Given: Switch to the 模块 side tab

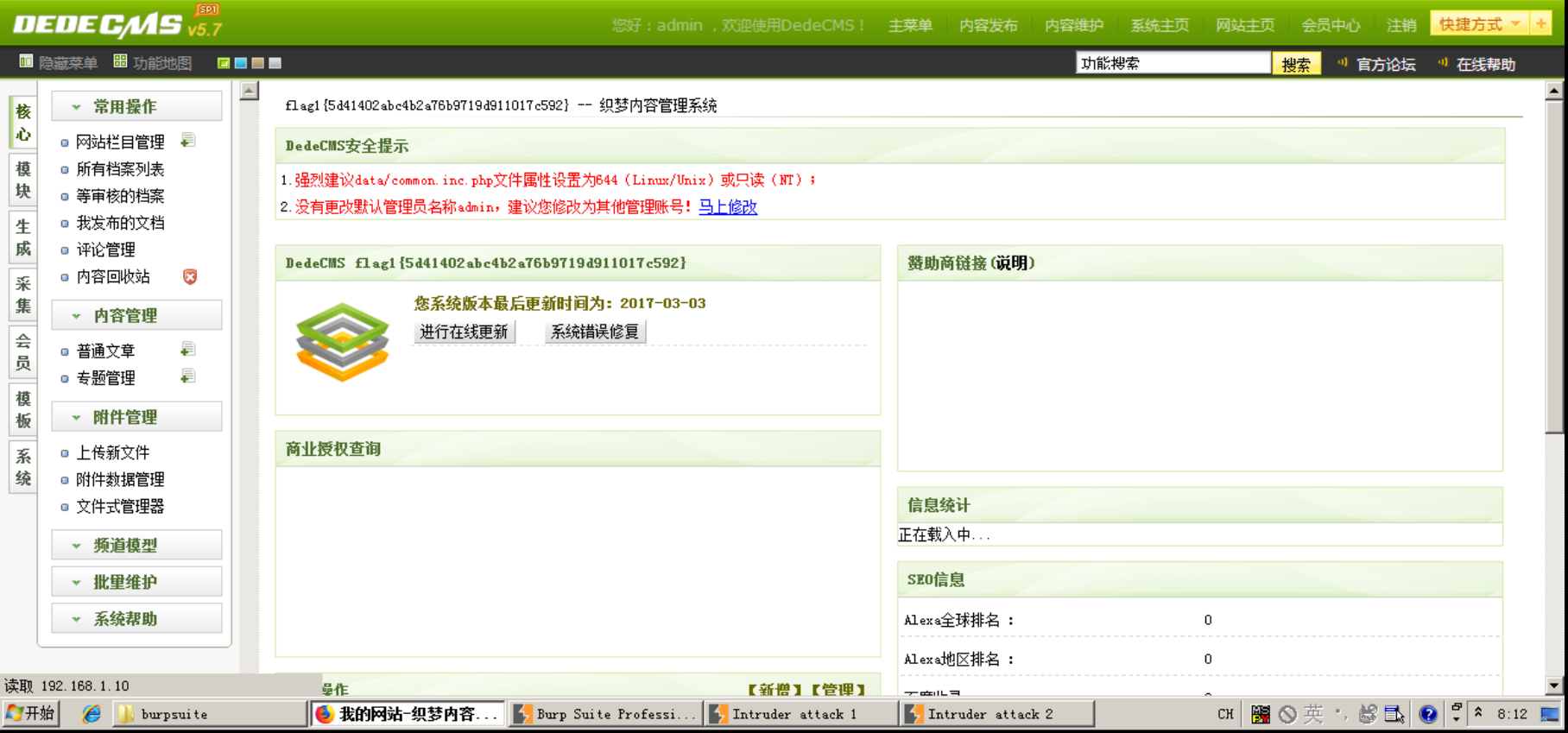Looking at the screenshot, I should 23,180.
